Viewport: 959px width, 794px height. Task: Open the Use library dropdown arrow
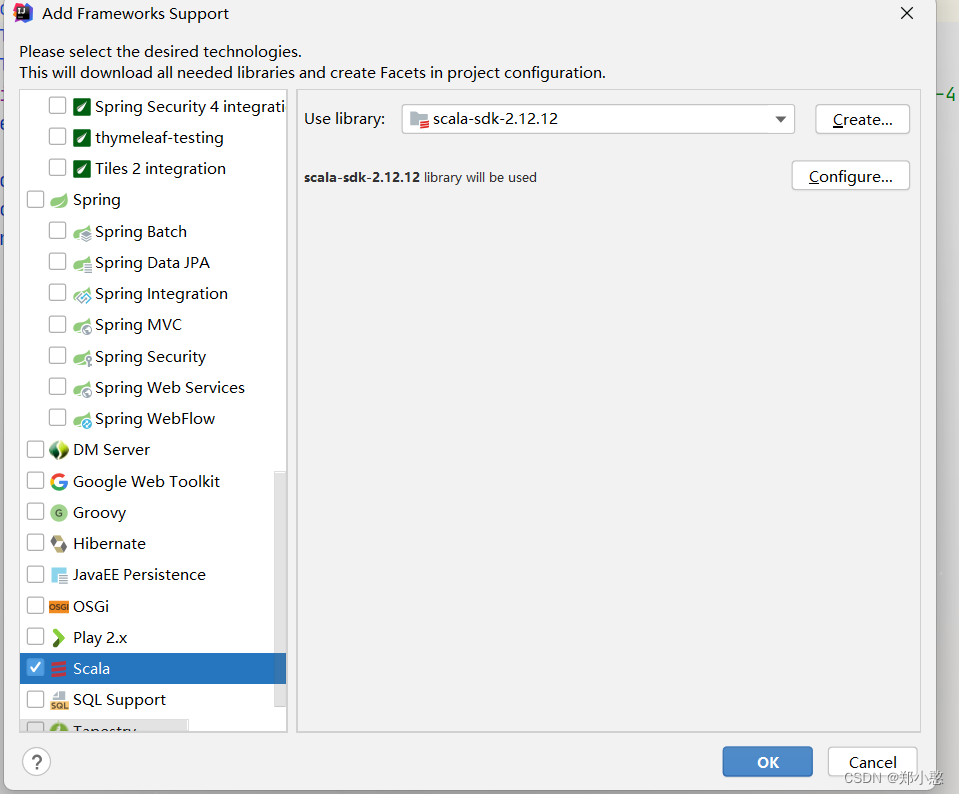pyautogui.click(x=780, y=119)
